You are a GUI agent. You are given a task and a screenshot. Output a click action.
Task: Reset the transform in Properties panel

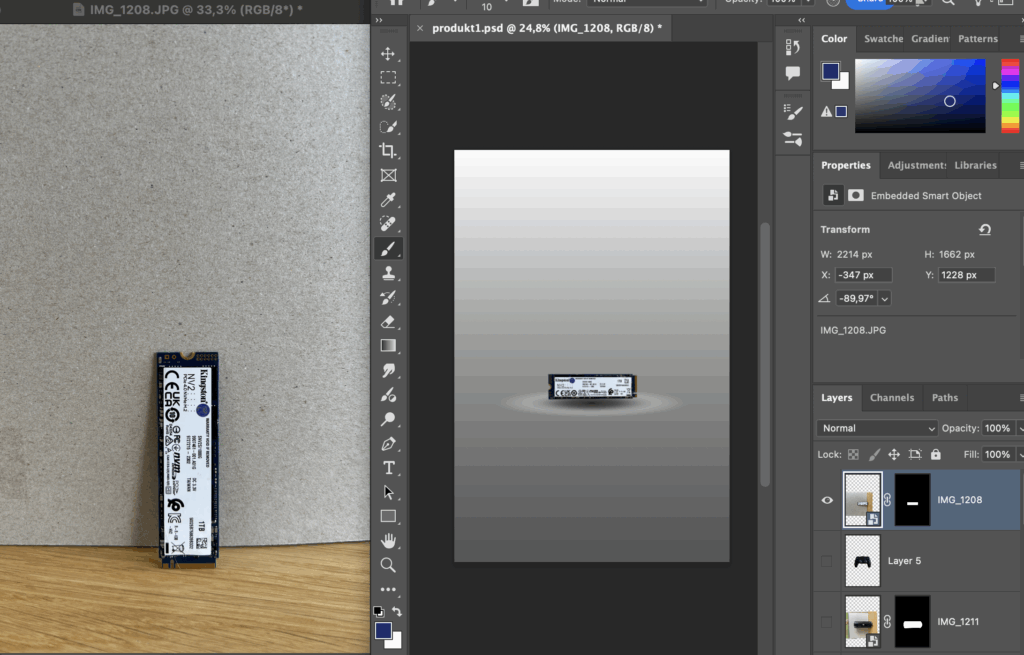coord(985,229)
